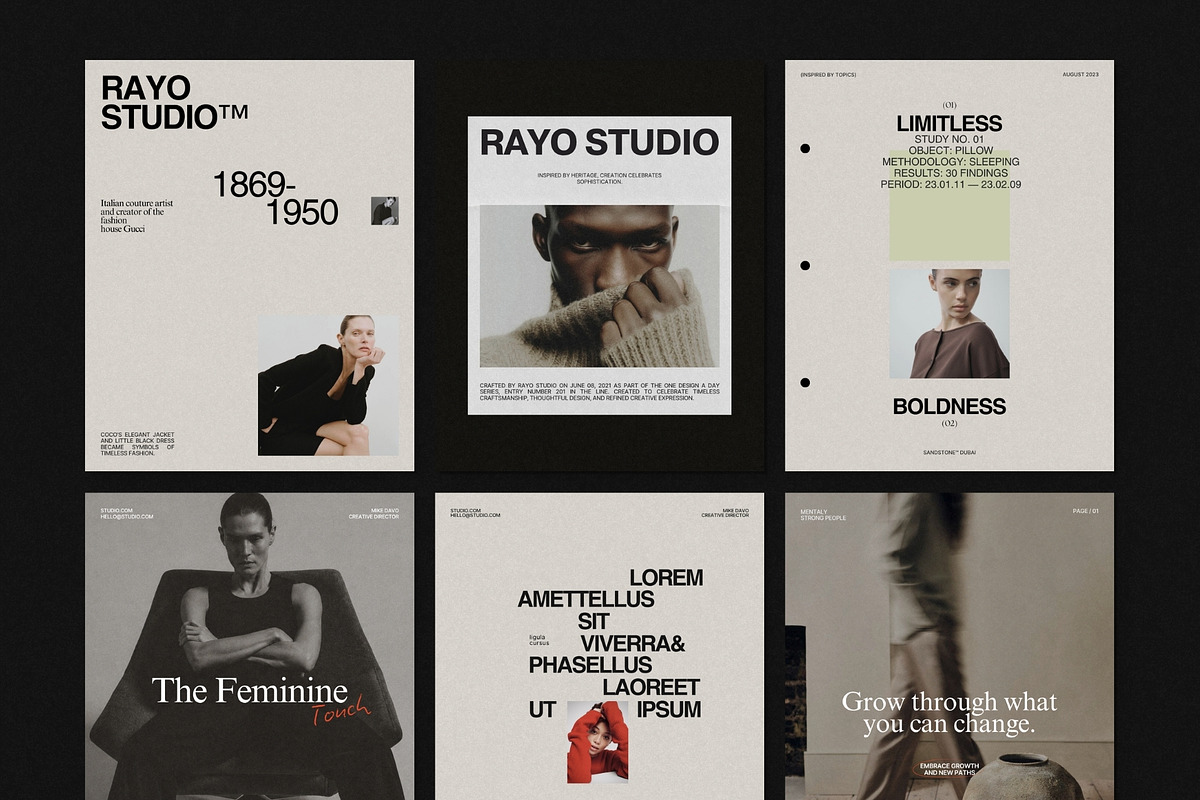
Task: Select the "BOLDNESS" heading
Action: [x=949, y=407]
